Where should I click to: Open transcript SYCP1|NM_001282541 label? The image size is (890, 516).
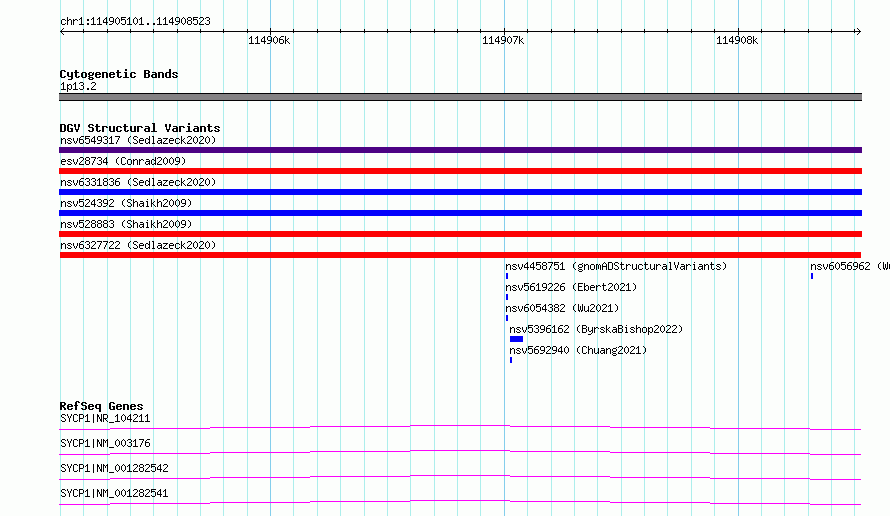coord(114,493)
